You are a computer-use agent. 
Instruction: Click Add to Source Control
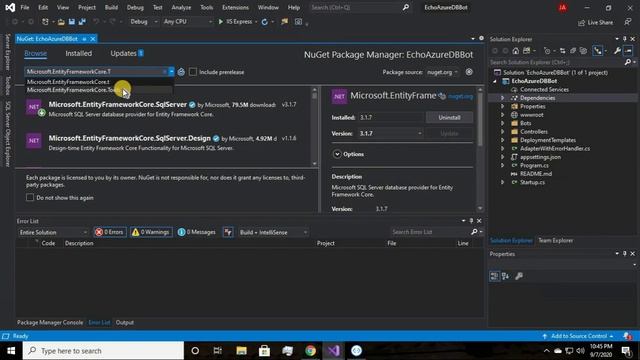(578, 336)
